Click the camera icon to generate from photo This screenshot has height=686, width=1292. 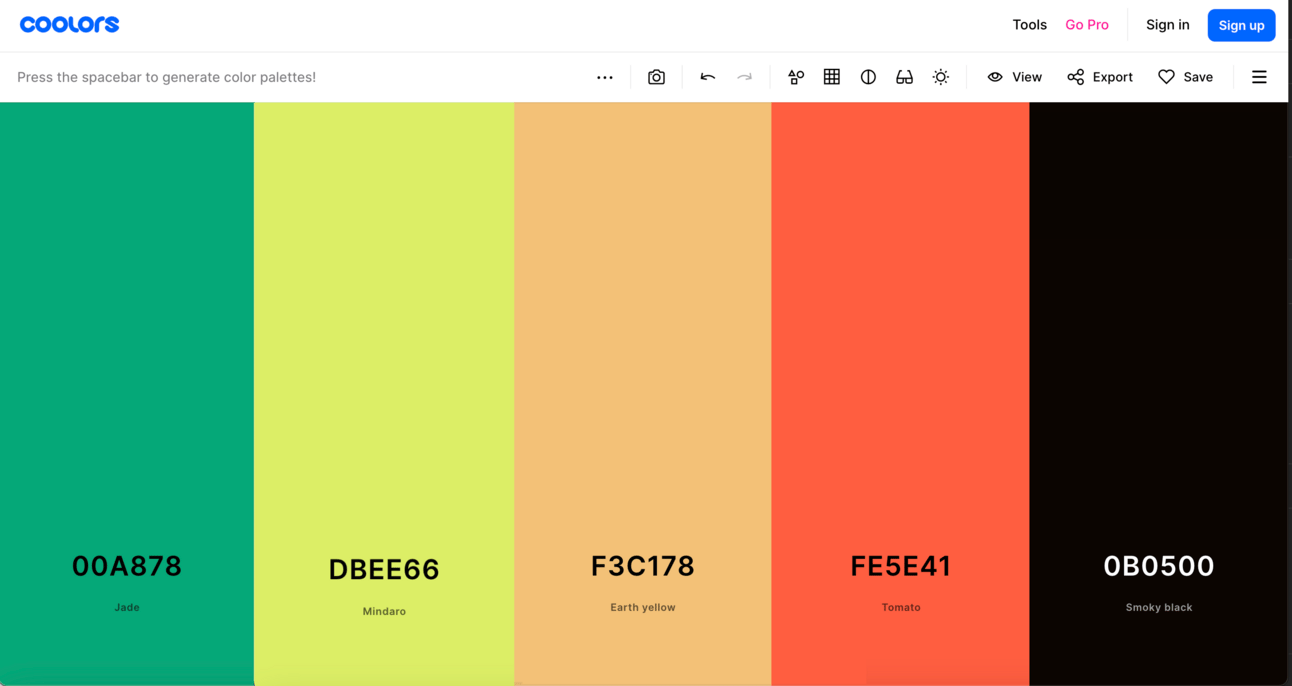[x=656, y=77]
